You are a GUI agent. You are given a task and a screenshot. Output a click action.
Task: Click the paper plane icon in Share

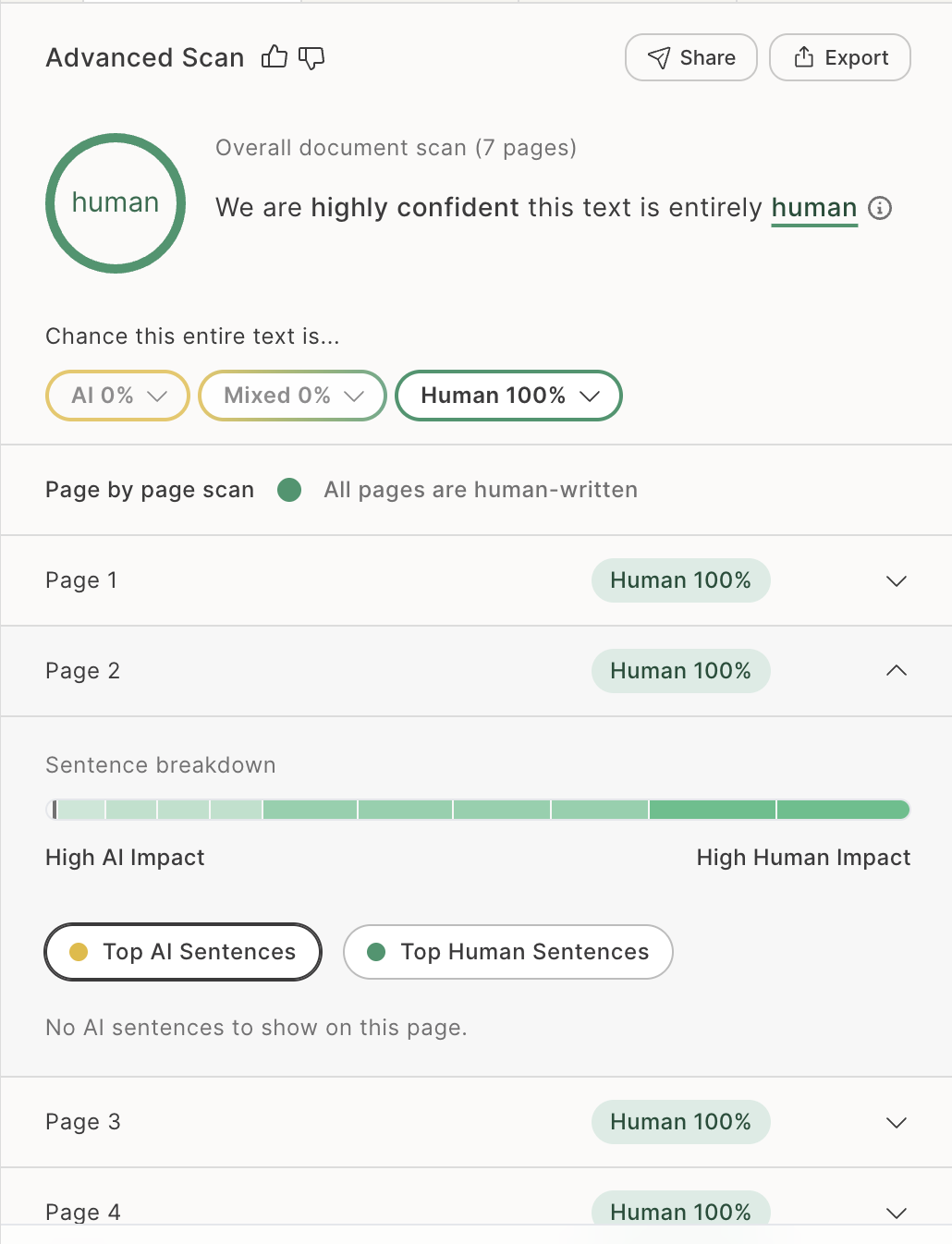[659, 58]
